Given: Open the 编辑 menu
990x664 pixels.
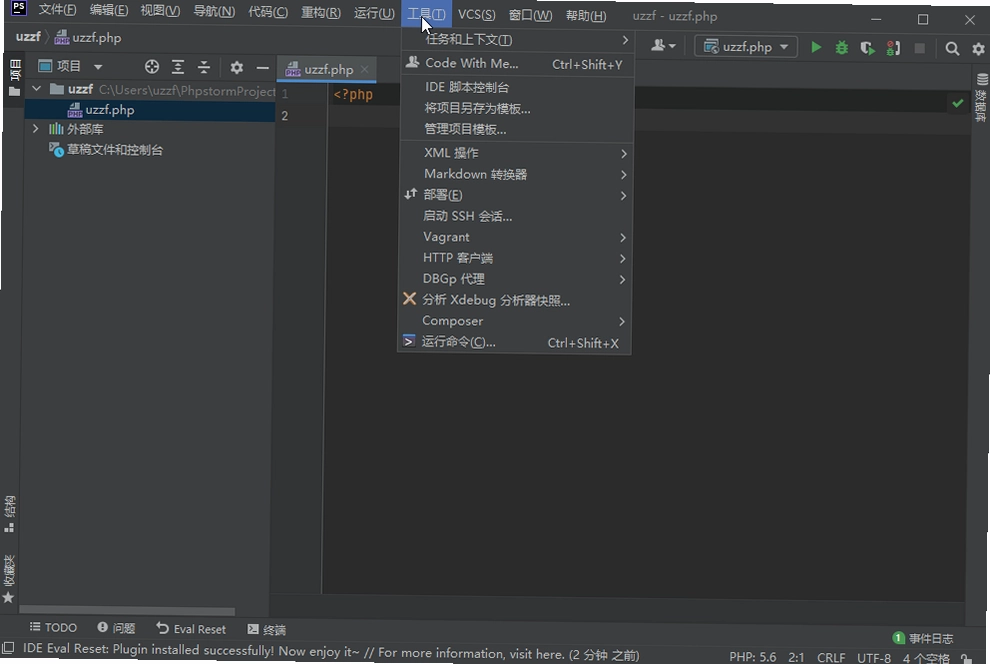Looking at the screenshot, I should point(109,11).
